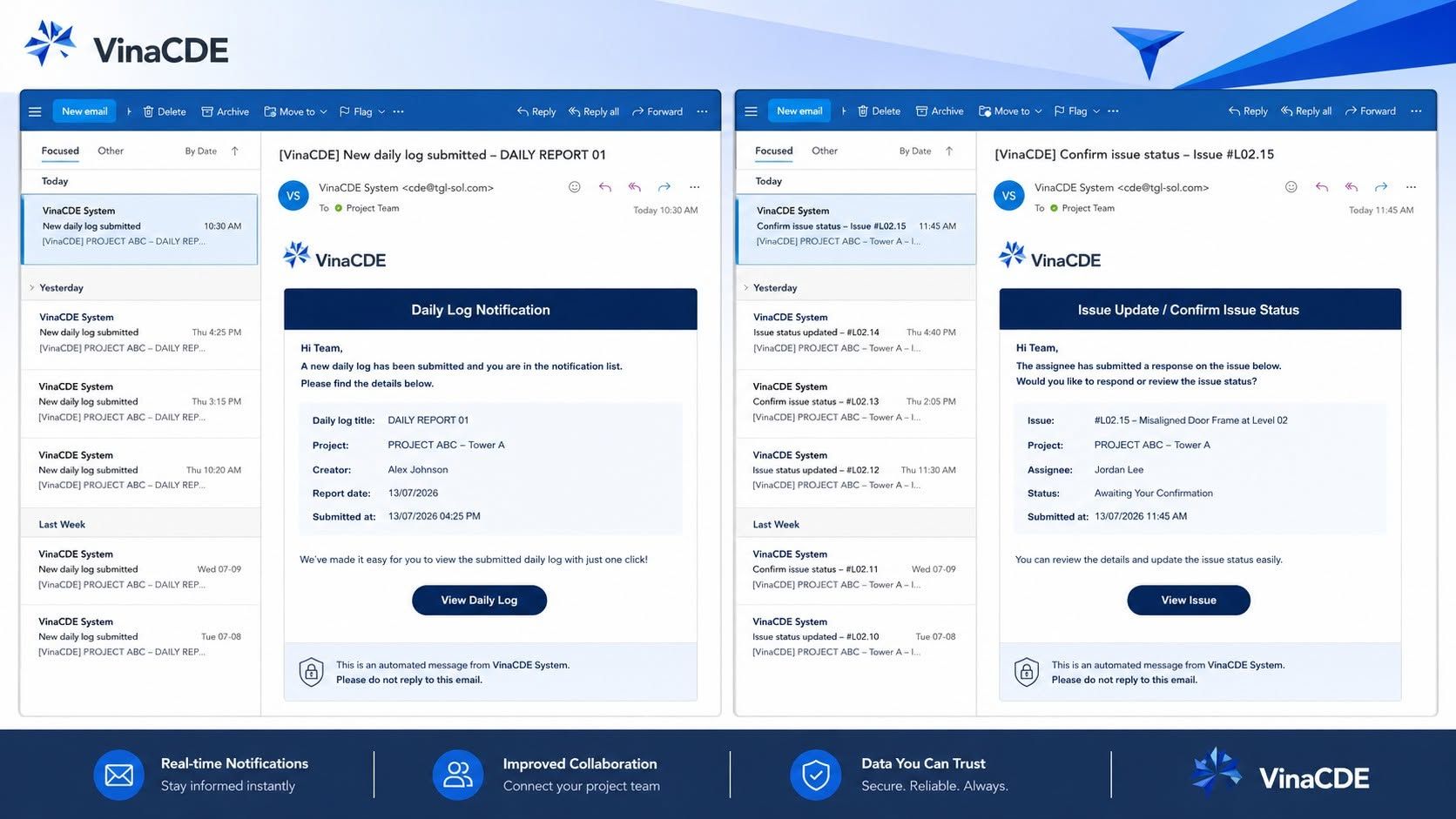This screenshot has width=1456, height=819.
Task: Click reply arrow icon in Daily Report email header
Action: (x=605, y=187)
